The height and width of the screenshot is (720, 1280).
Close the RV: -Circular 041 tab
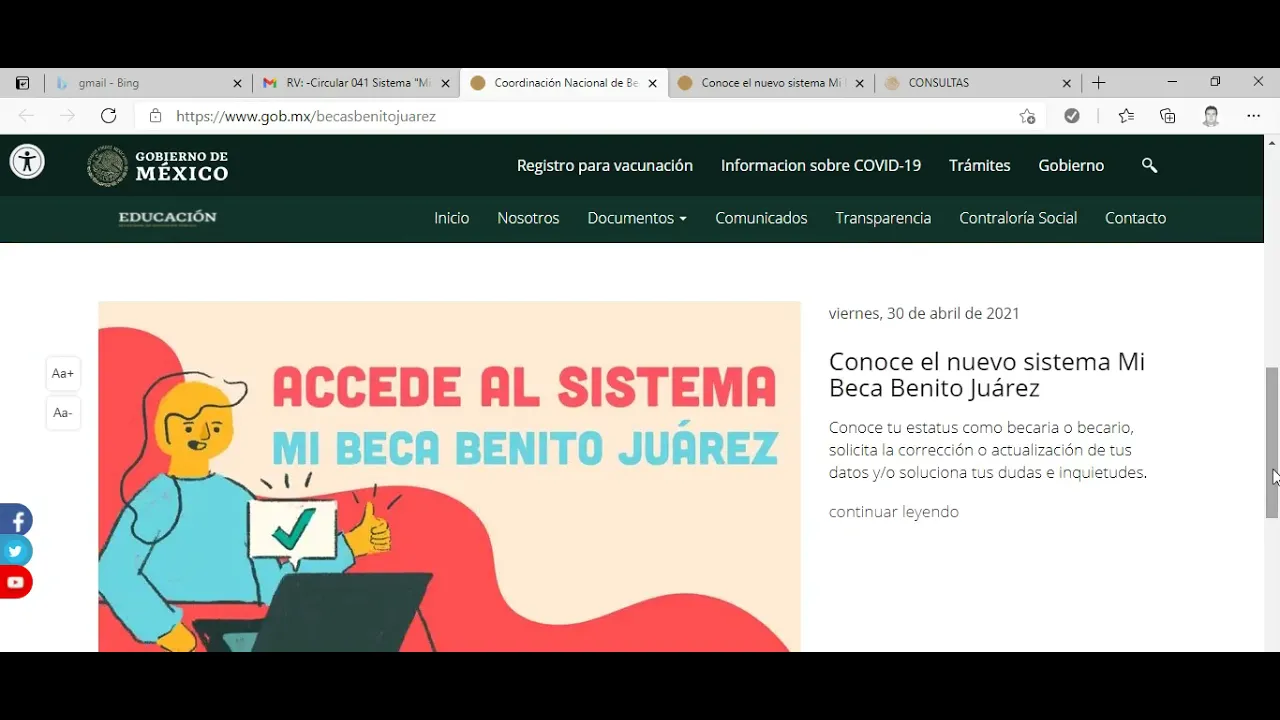pos(445,84)
